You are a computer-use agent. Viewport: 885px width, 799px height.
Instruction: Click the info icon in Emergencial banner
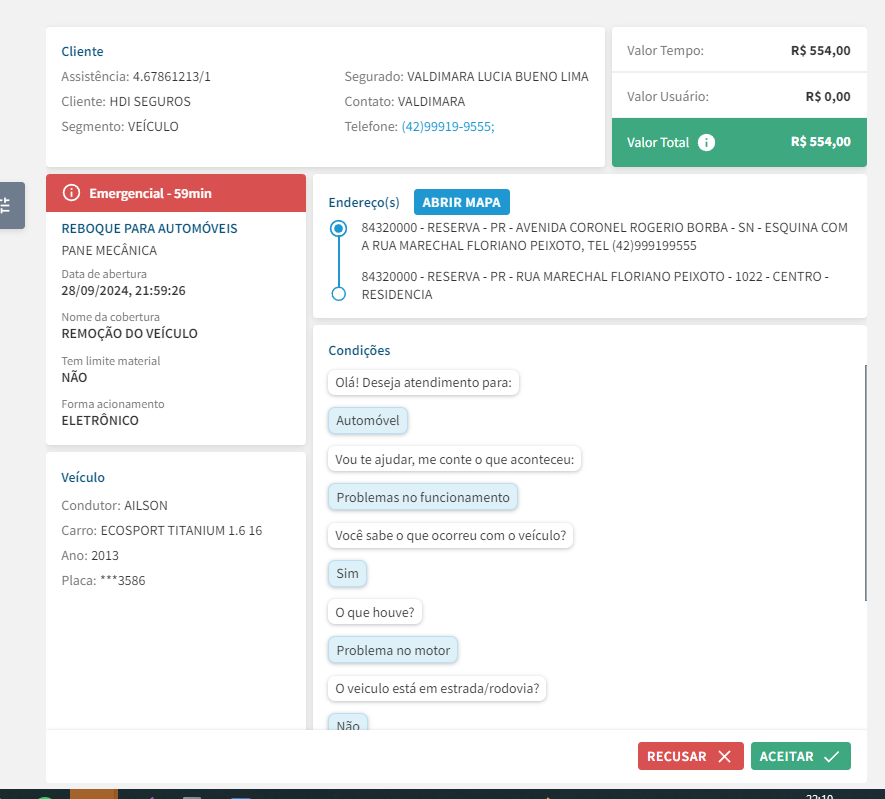70,193
